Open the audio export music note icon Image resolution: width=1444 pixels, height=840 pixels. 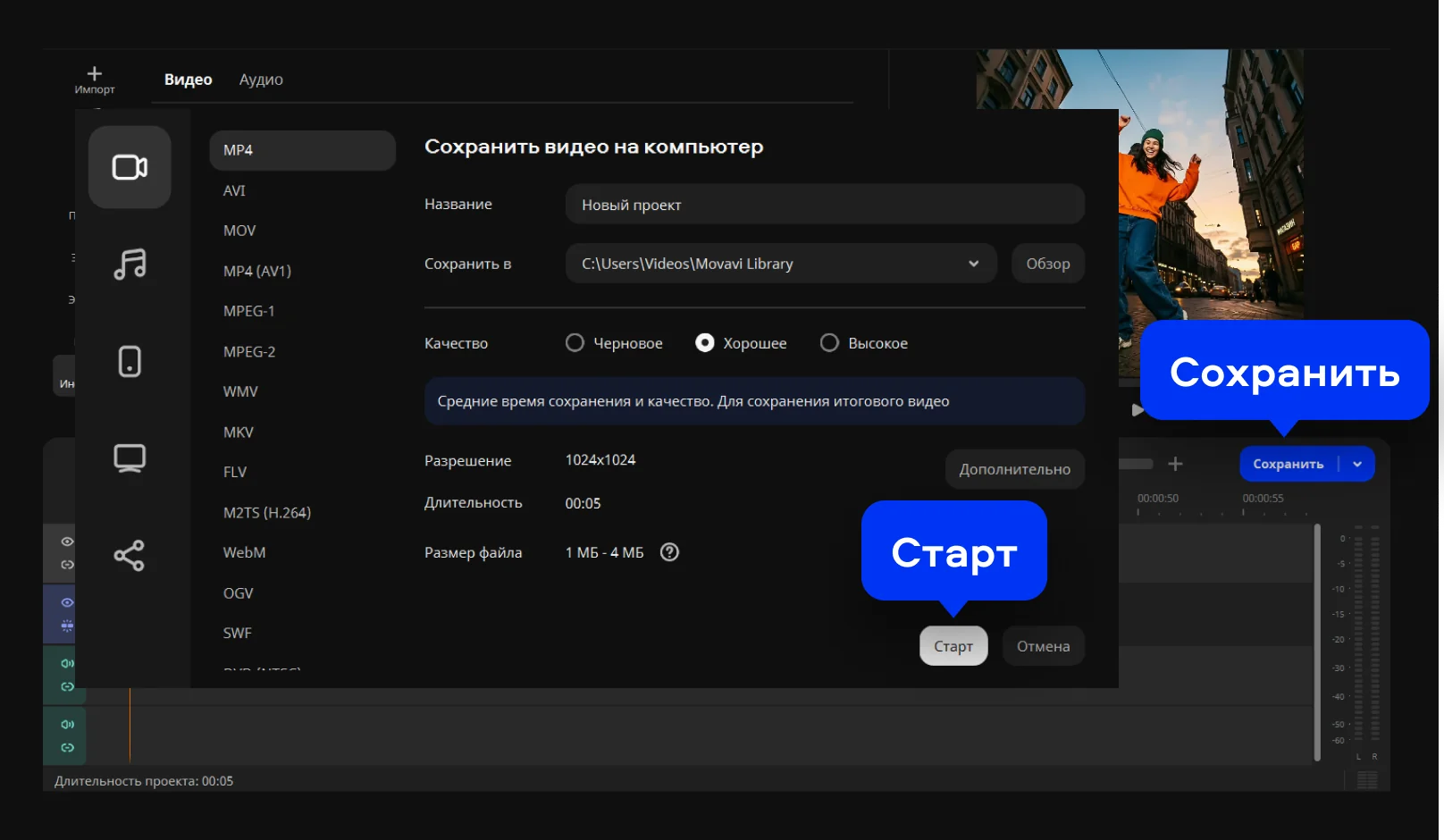pos(130,264)
